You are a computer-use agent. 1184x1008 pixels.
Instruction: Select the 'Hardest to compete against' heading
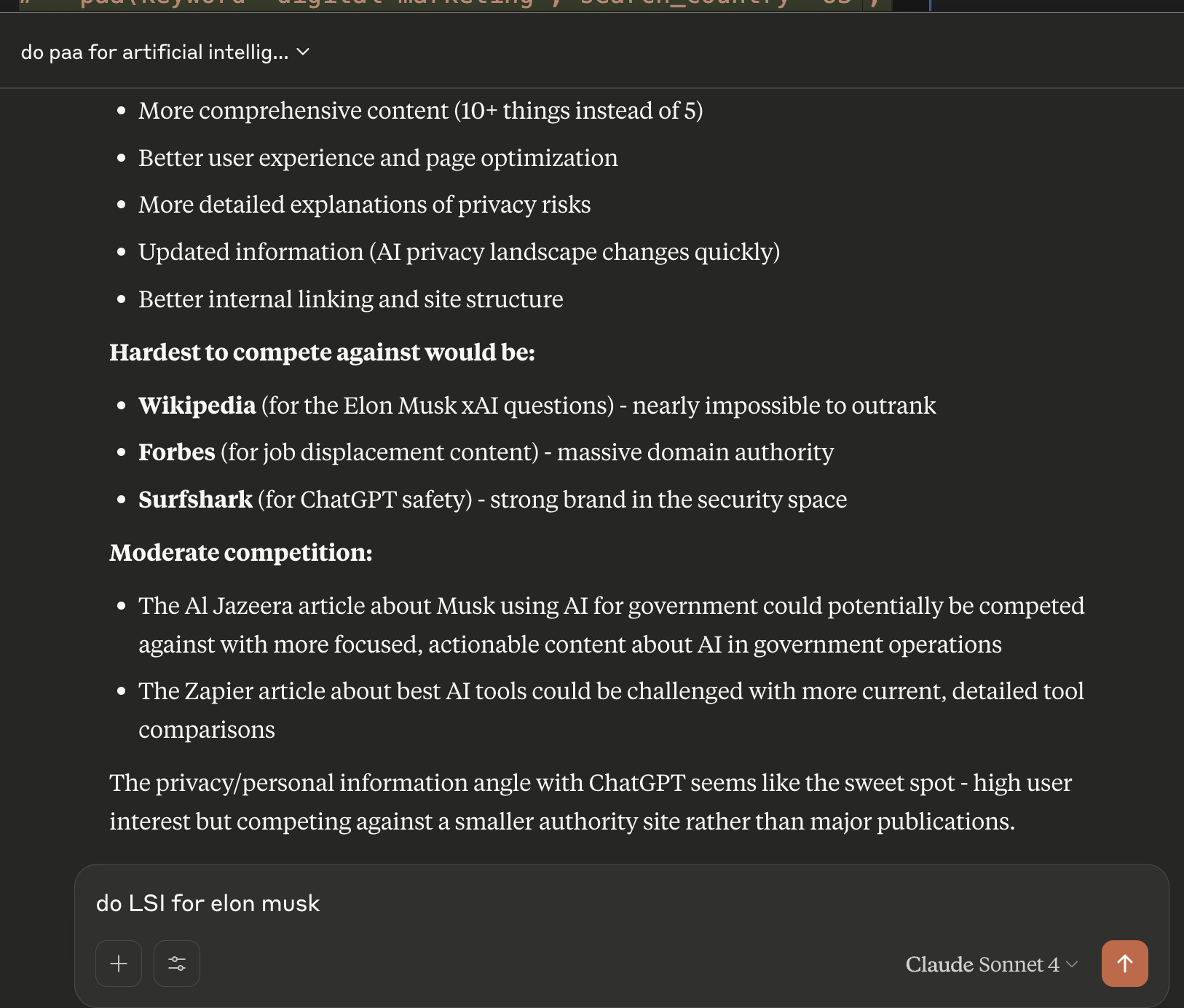tap(323, 352)
